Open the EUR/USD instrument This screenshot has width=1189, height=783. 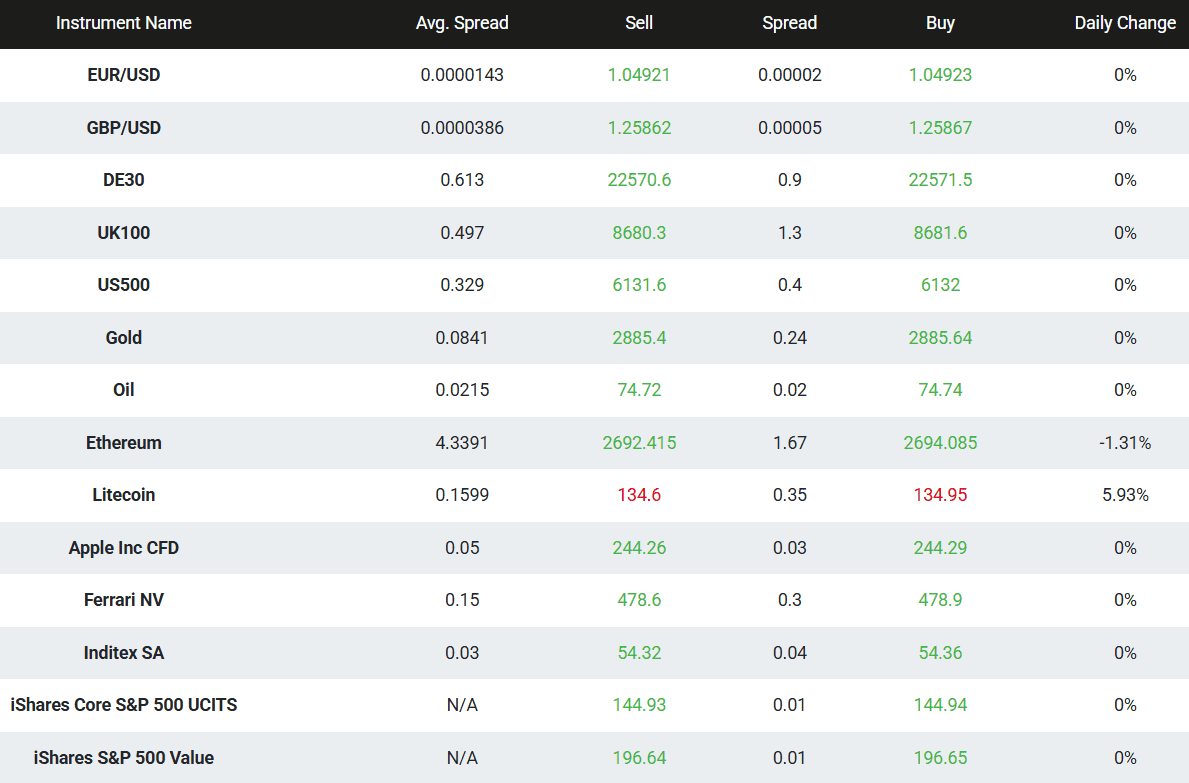[x=124, y=75]
